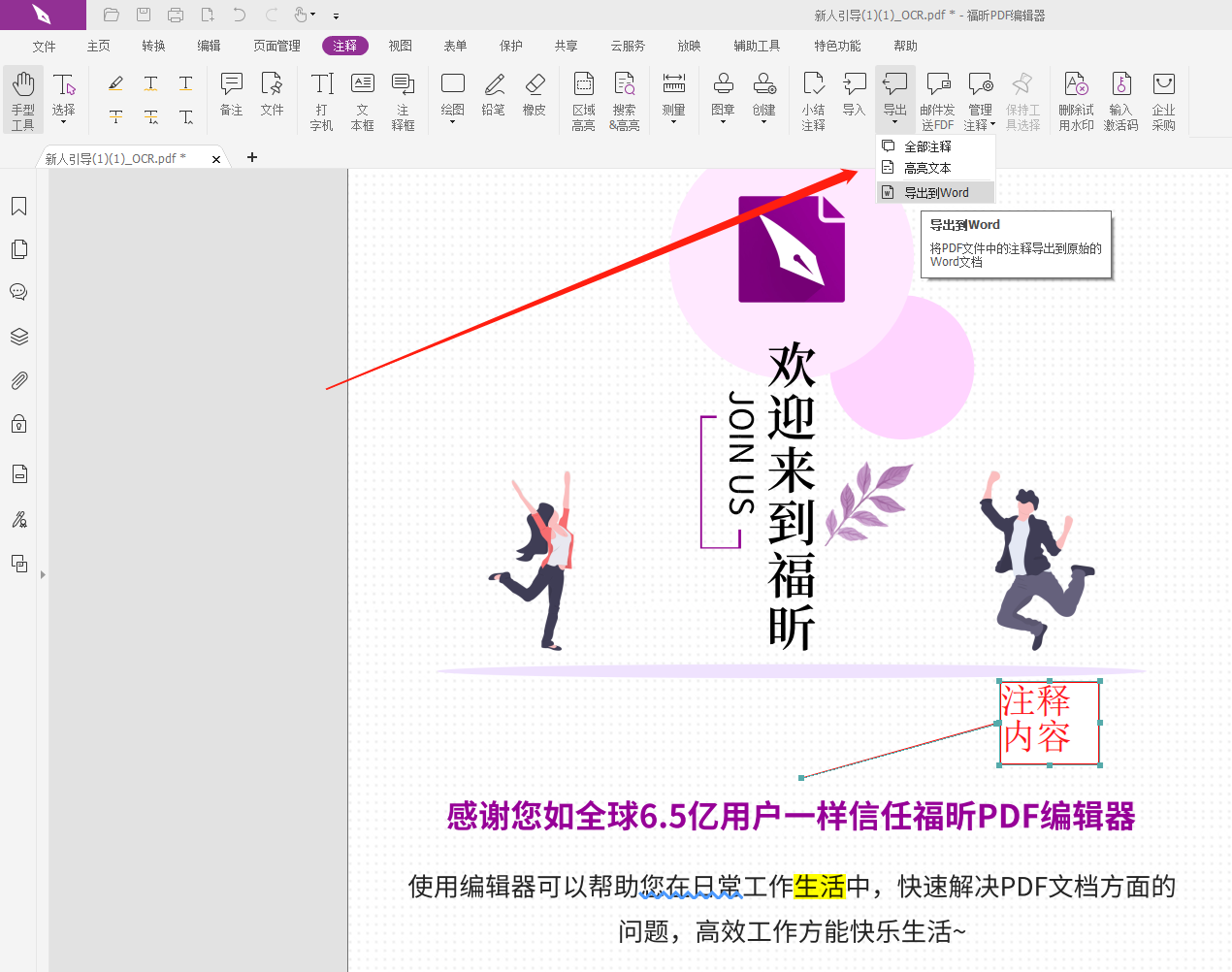The image size is (1232, 972).
Task: Toggle strikethrough annotation tool
Action: 115,116
